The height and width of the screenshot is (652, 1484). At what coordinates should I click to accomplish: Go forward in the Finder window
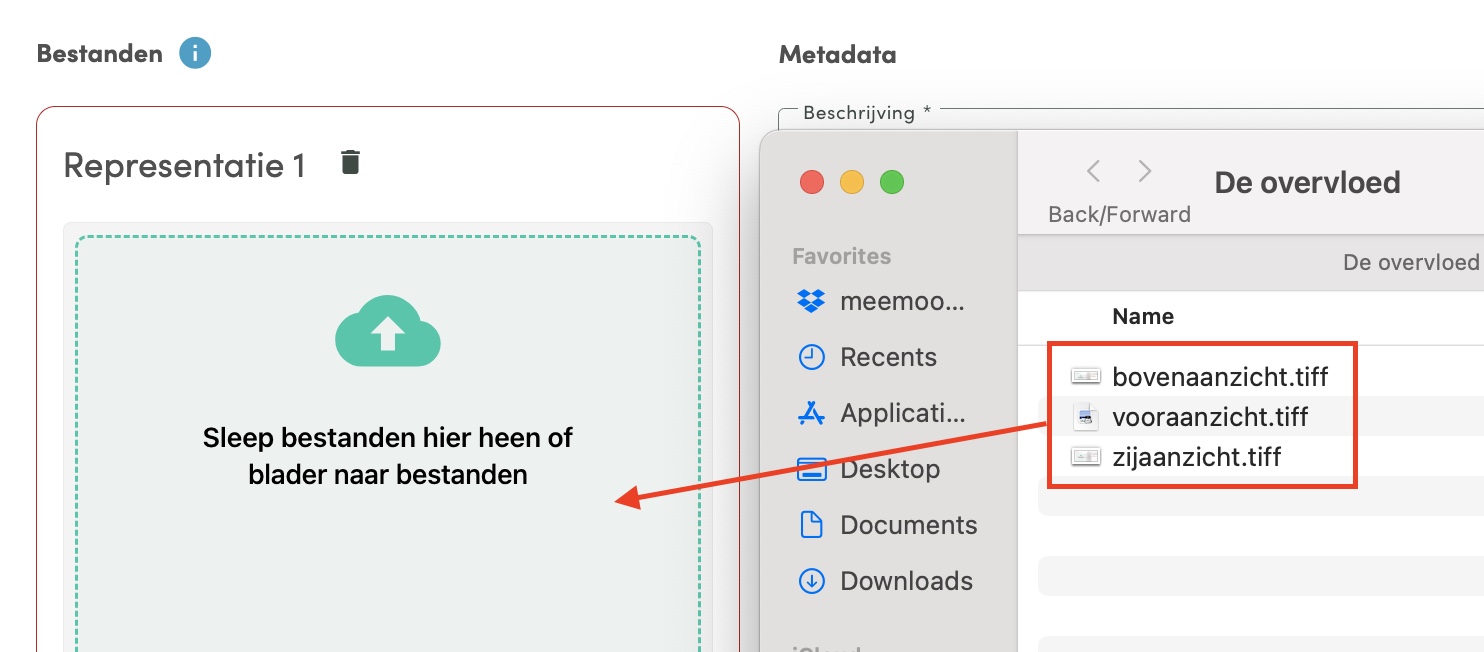coord(1145,171)
